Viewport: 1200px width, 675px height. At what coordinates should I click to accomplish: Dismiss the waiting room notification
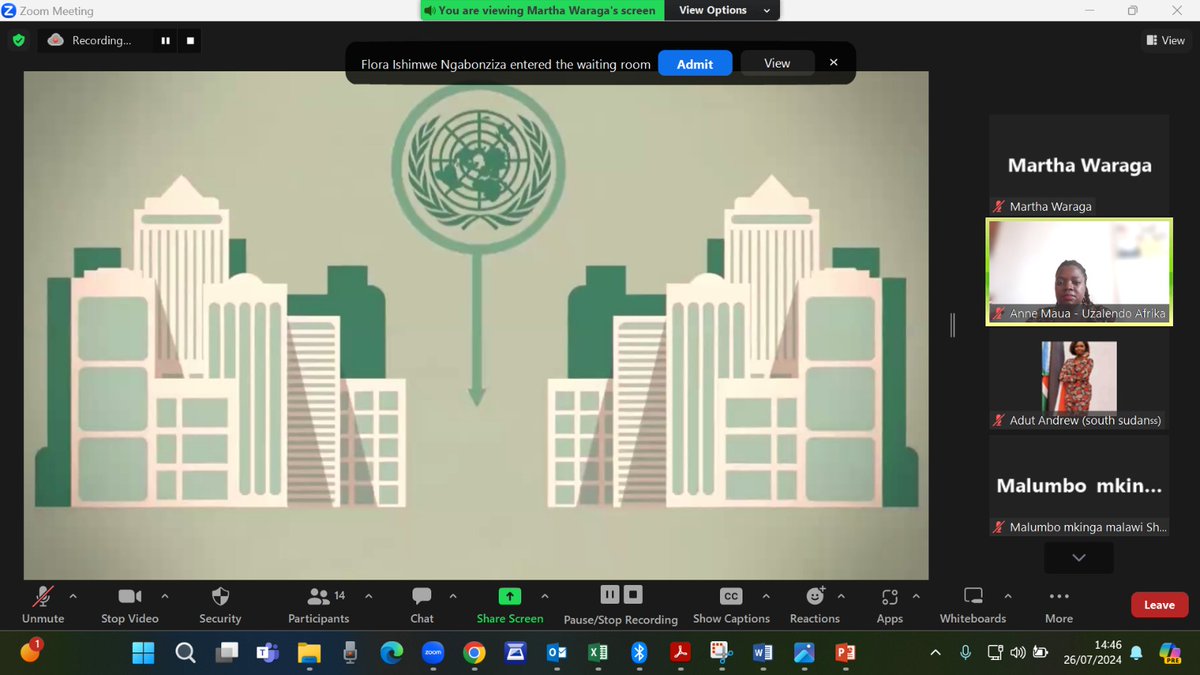coord(834,62)
